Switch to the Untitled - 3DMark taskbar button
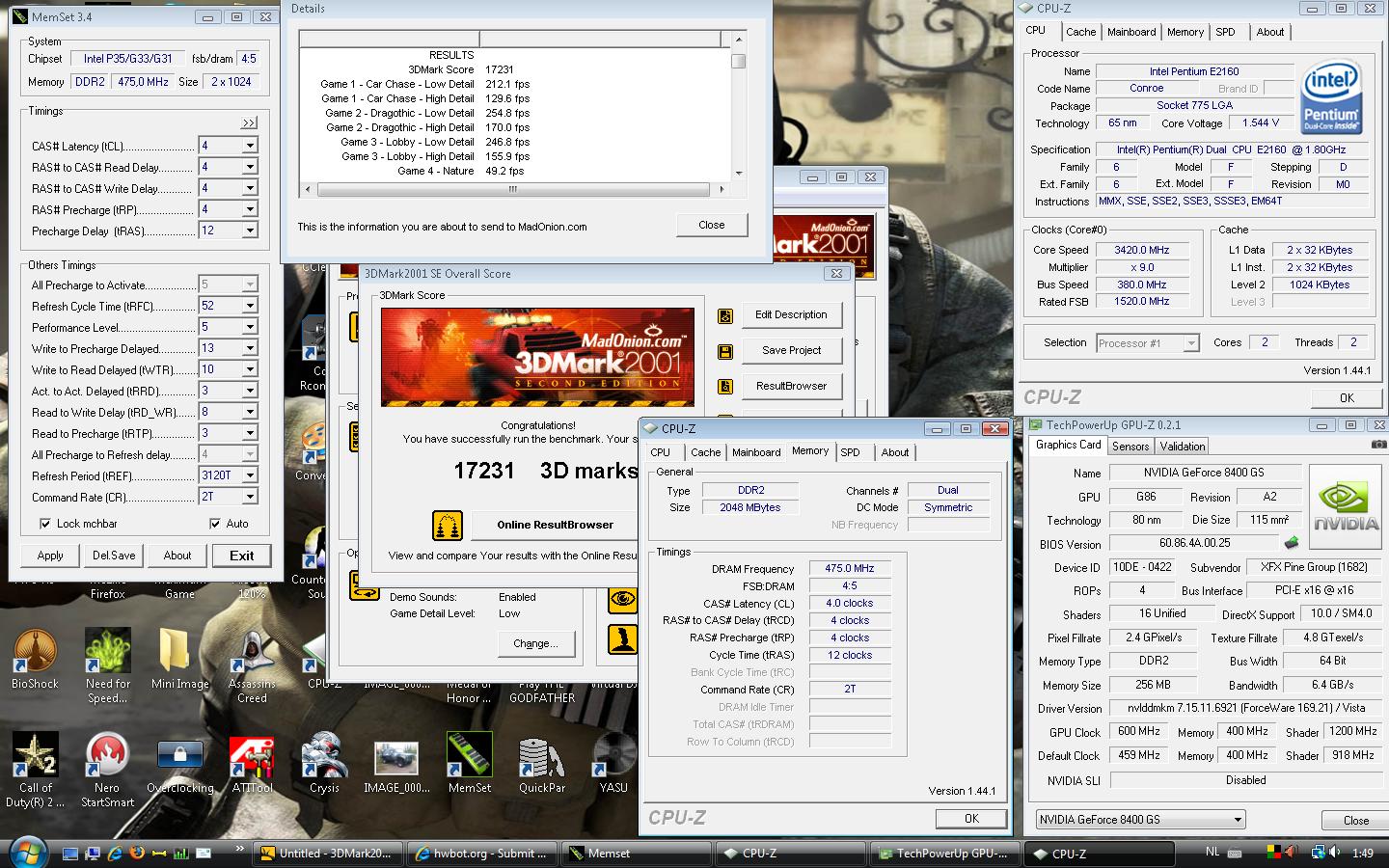Screen dimensions: 1389x868 326,854
